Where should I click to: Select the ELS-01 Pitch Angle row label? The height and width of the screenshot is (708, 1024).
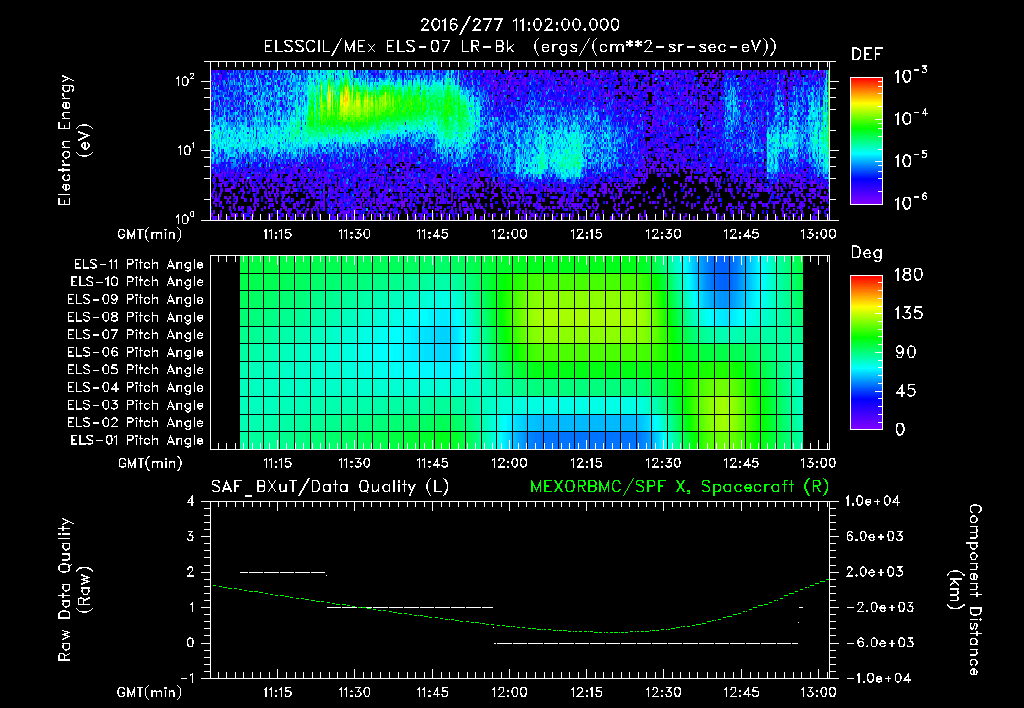137,440
